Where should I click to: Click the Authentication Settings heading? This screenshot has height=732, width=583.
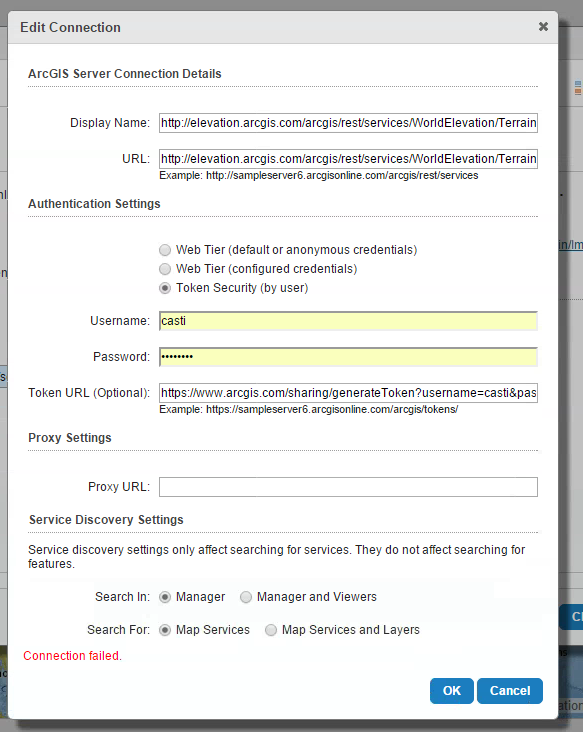coord(94,204)
